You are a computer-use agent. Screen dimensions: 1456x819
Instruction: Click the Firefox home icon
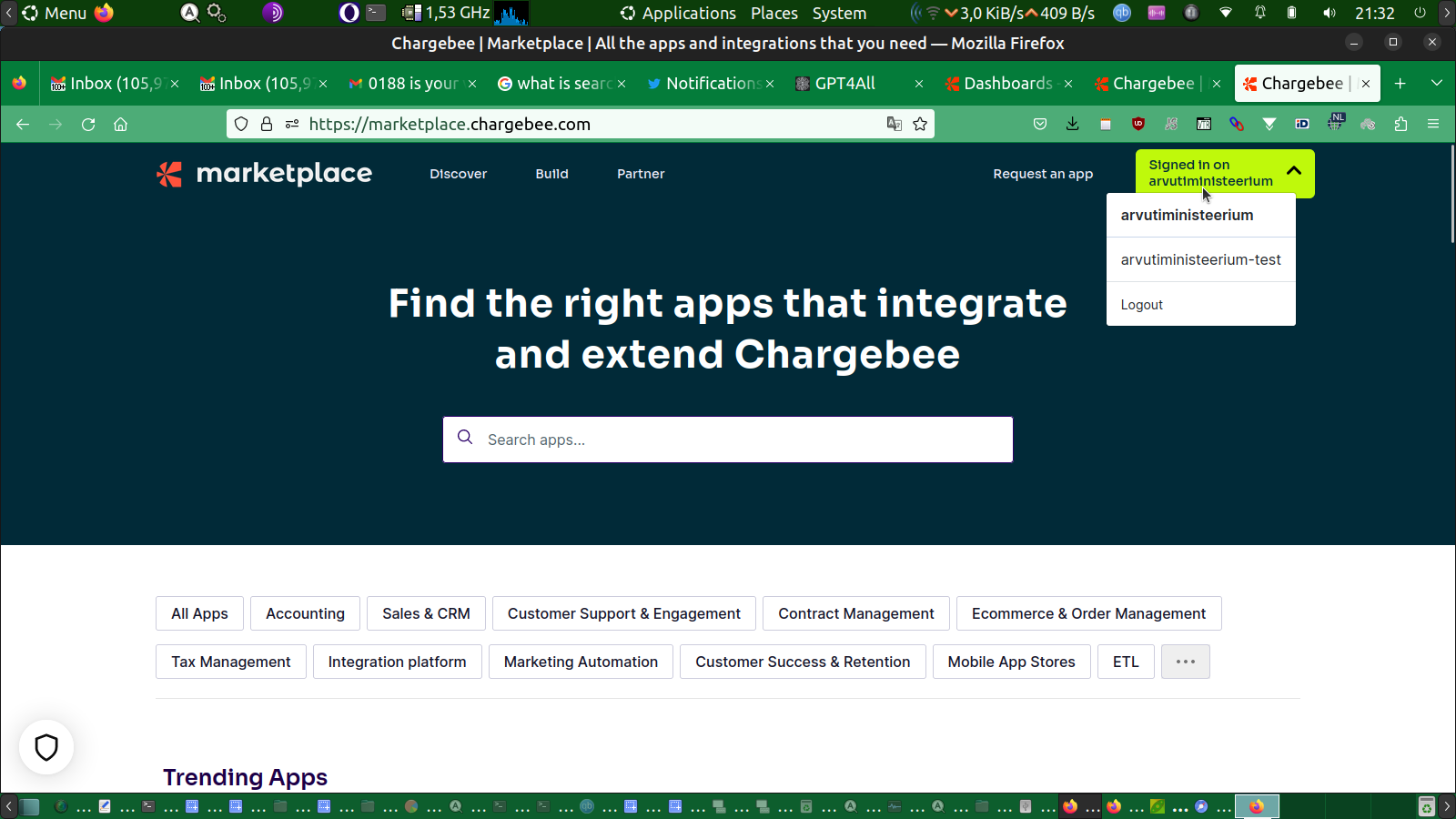point(120,125)
